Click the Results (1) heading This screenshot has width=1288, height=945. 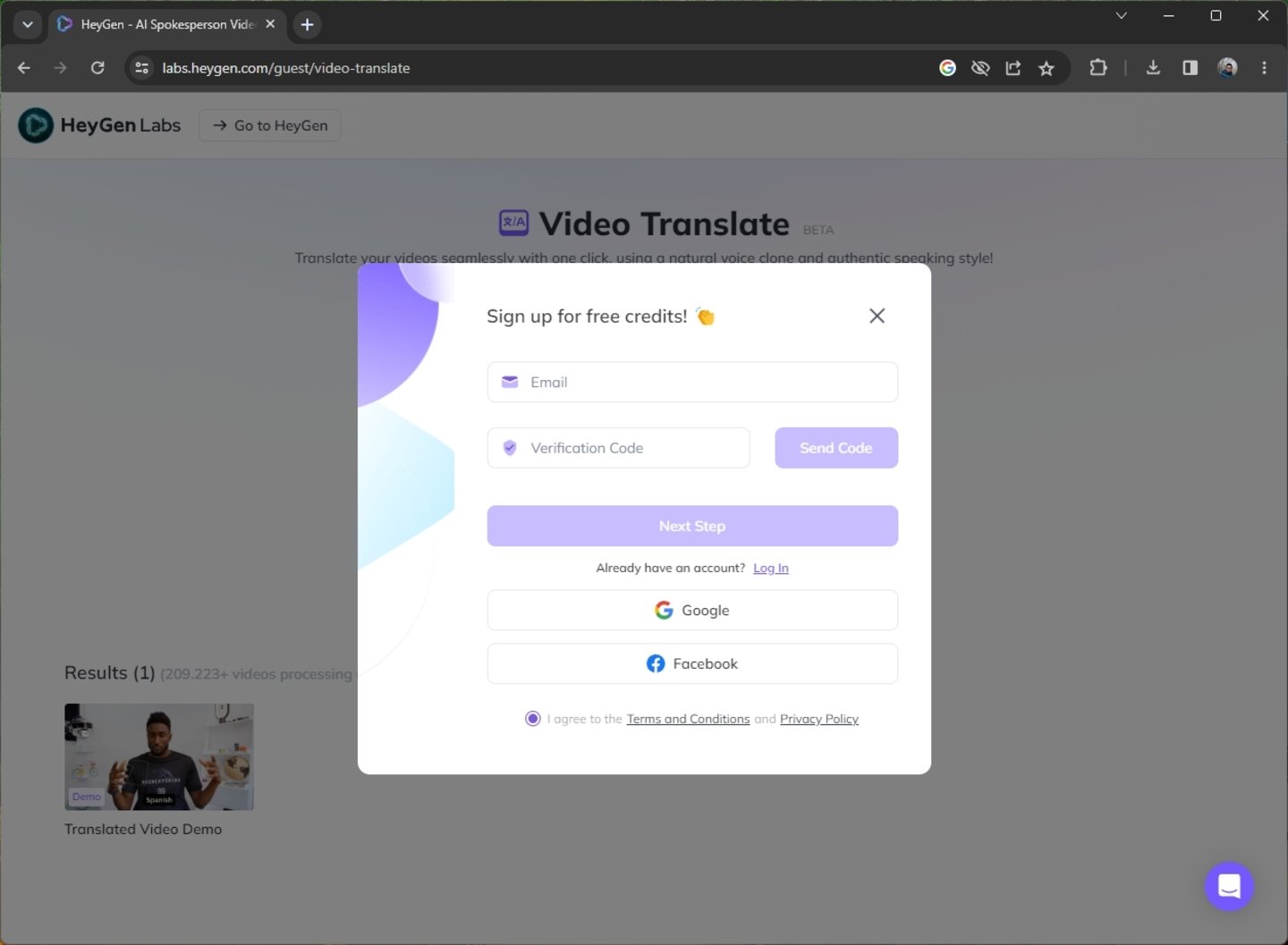tap(109, 673)
